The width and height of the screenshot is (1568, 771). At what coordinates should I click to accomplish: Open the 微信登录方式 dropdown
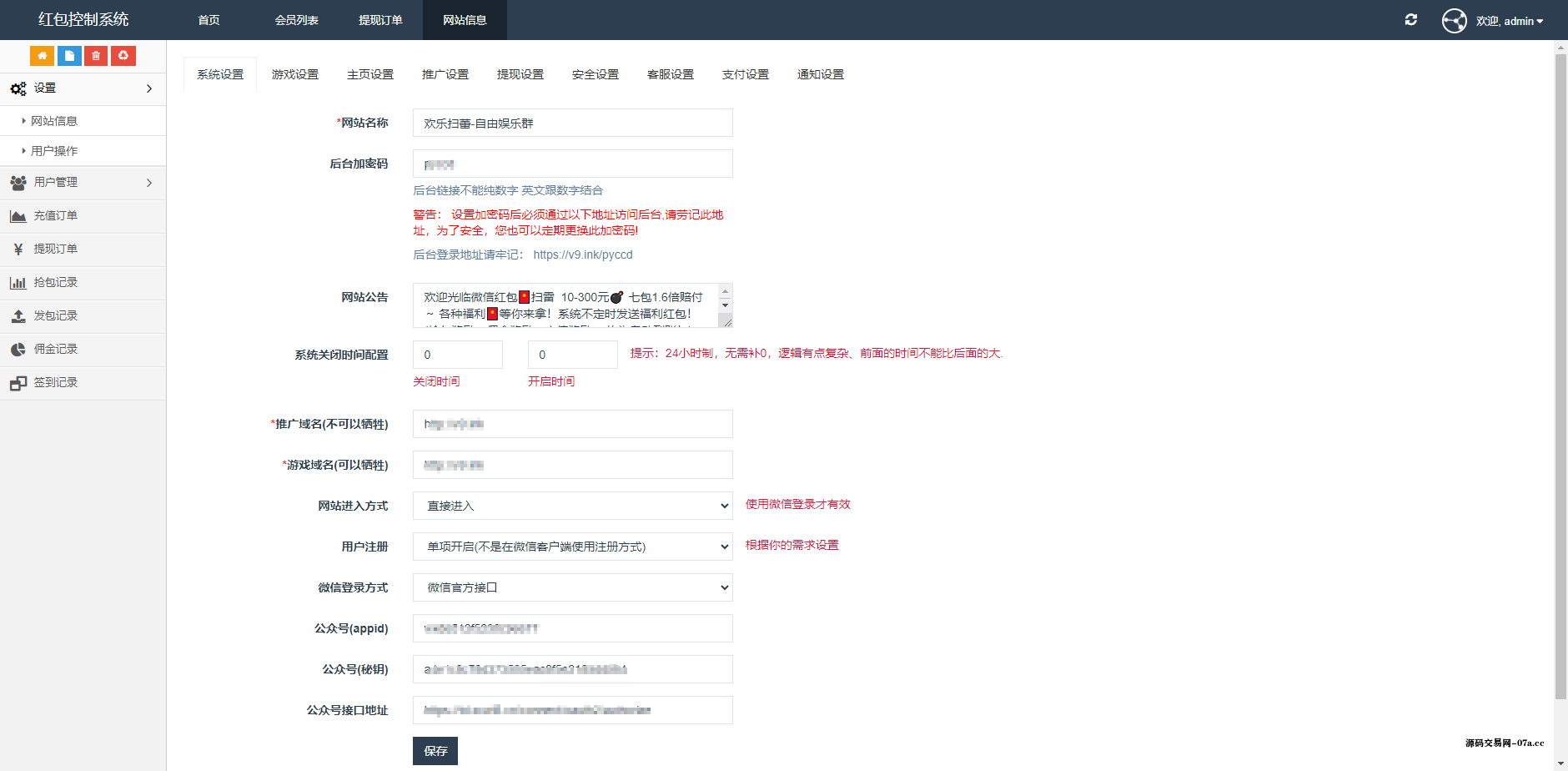coord(572,587)
